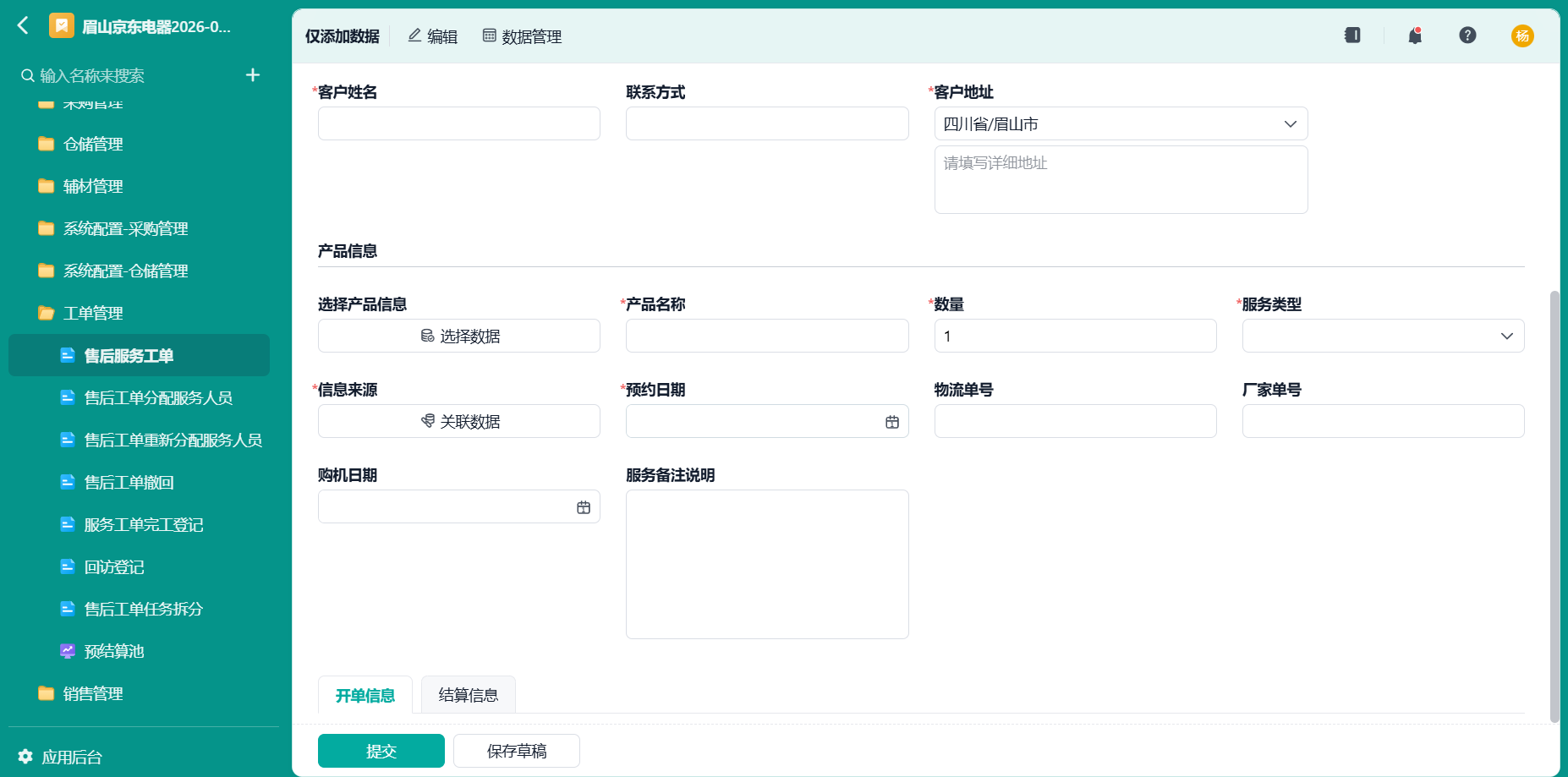Open the 服务类型 dropdown
The height and width of the screenshot is (777, 1568).
tap(1383, 336)
